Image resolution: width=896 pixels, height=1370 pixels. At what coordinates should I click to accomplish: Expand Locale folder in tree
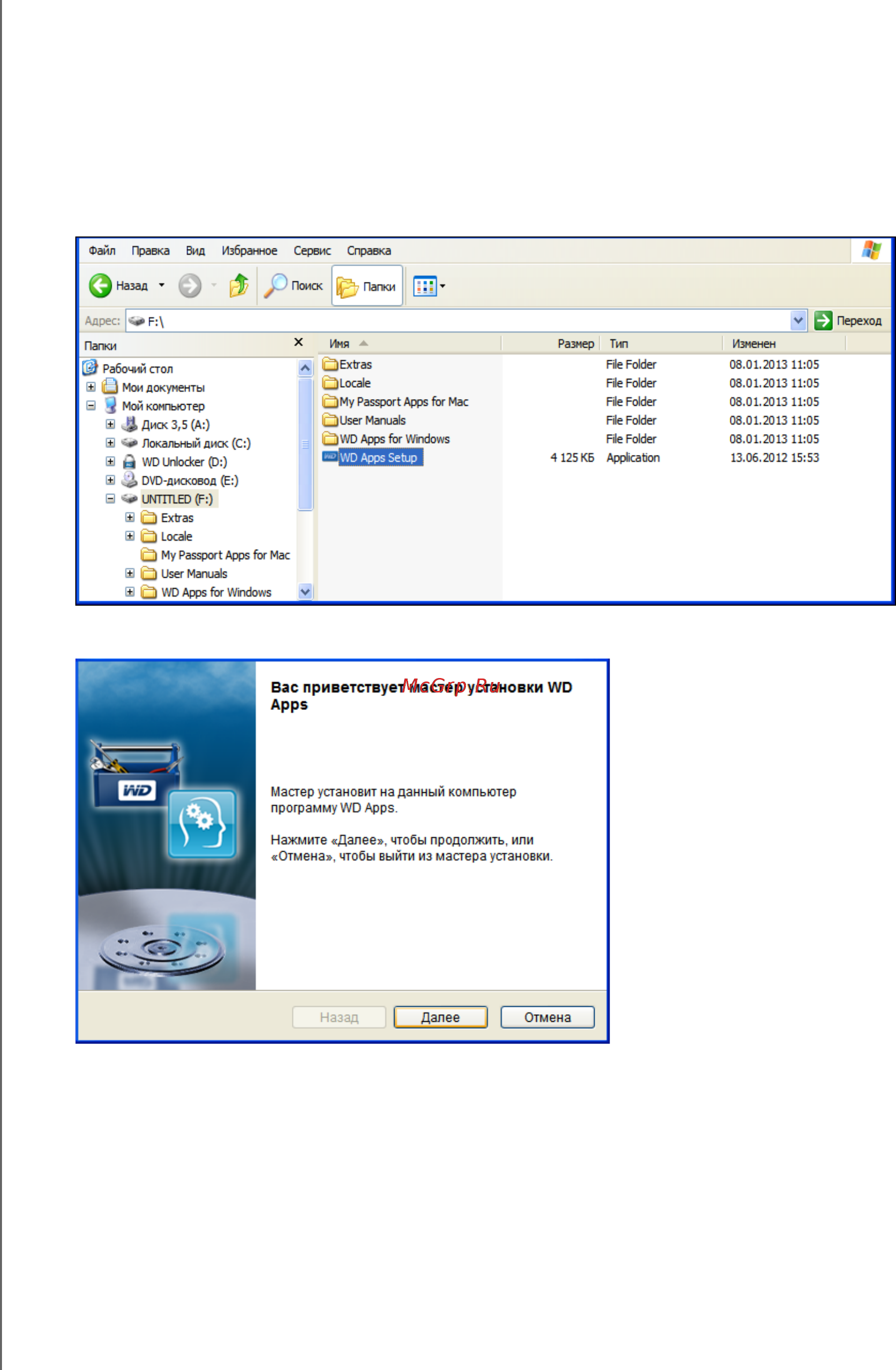[x=130, y=536]
